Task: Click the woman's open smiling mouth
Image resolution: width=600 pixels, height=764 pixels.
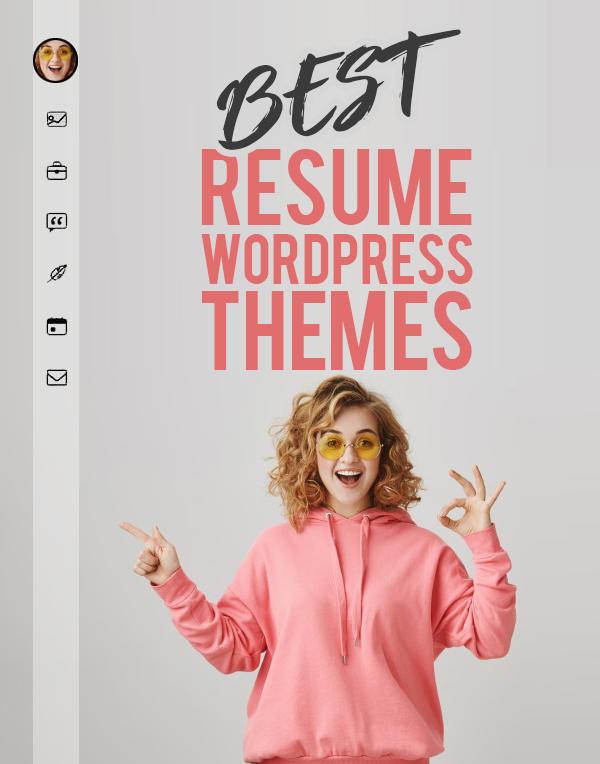Action: [x=348, y=477]
